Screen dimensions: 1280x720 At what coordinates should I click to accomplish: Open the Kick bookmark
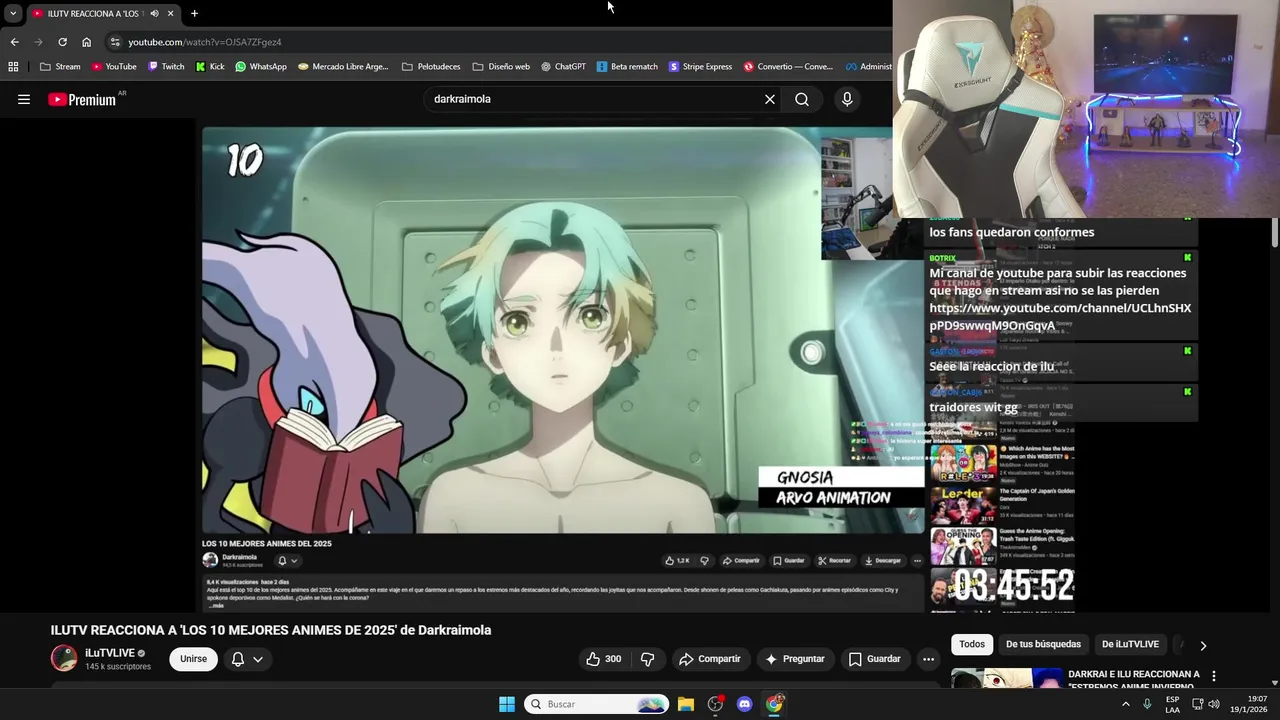[x=210, y=67]
